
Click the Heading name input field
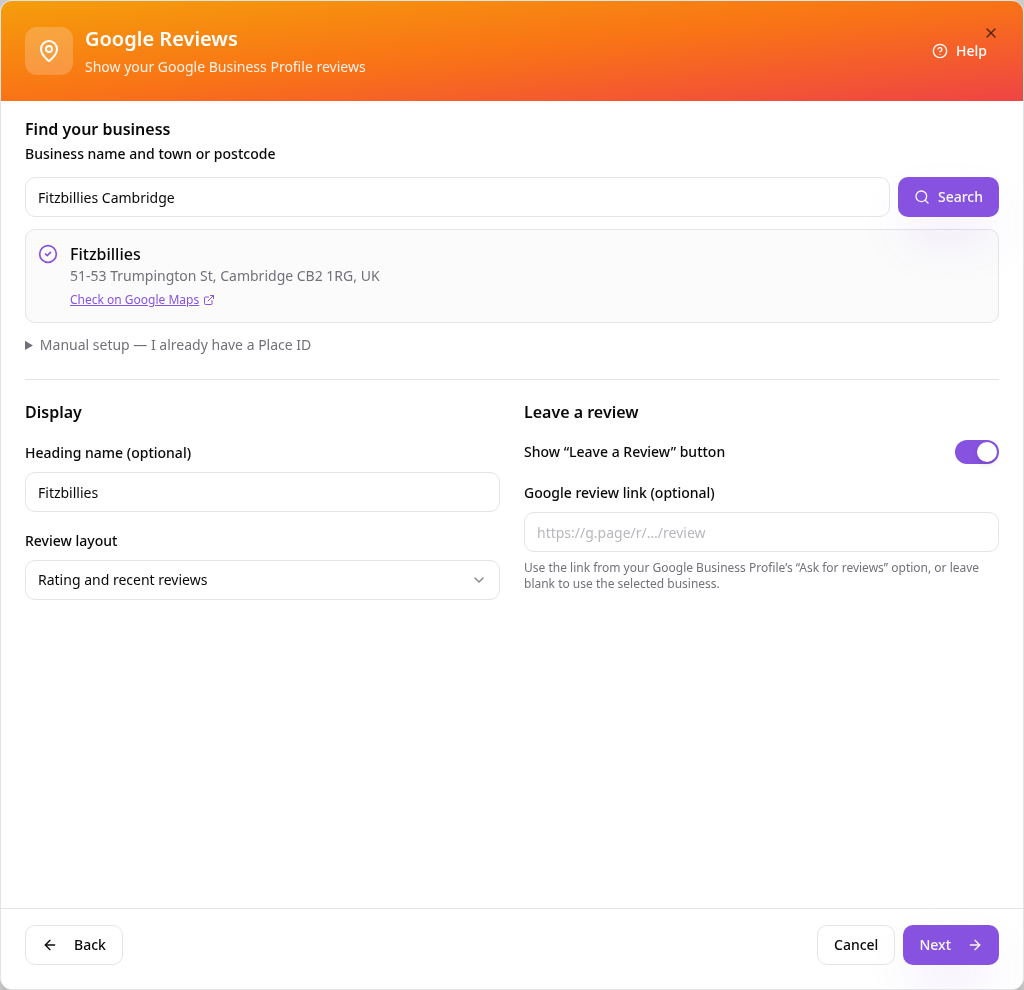(263, 492)
